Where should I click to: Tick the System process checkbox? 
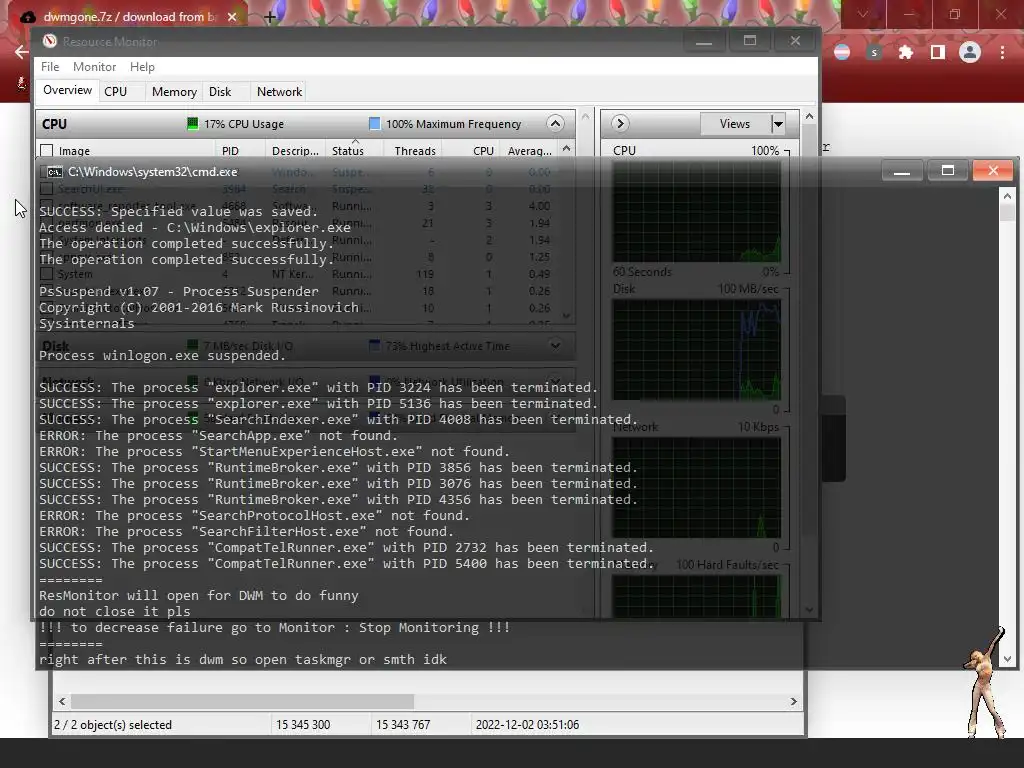46,274
